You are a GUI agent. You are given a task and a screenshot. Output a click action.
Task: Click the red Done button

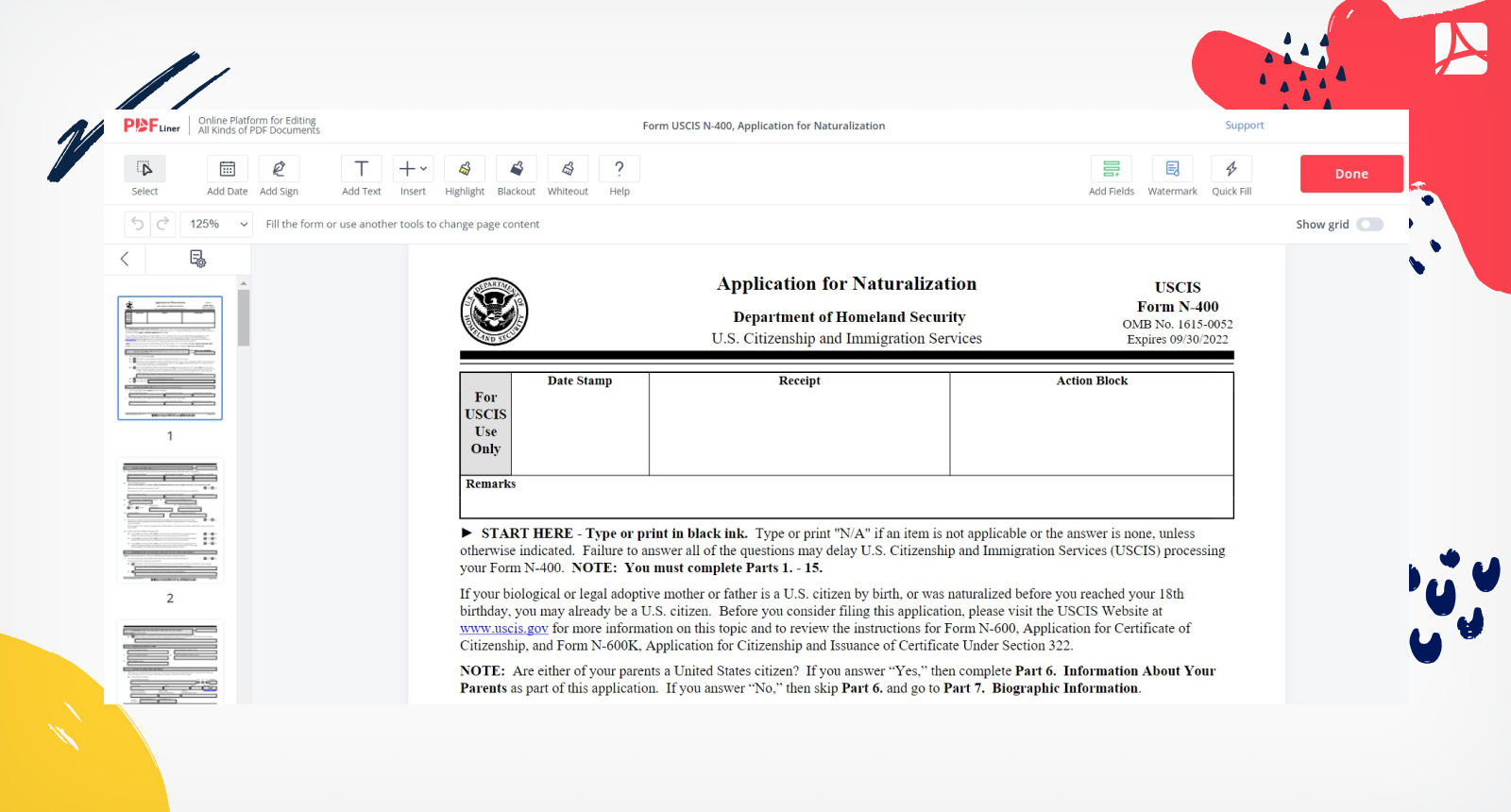tap(1351, 174)
